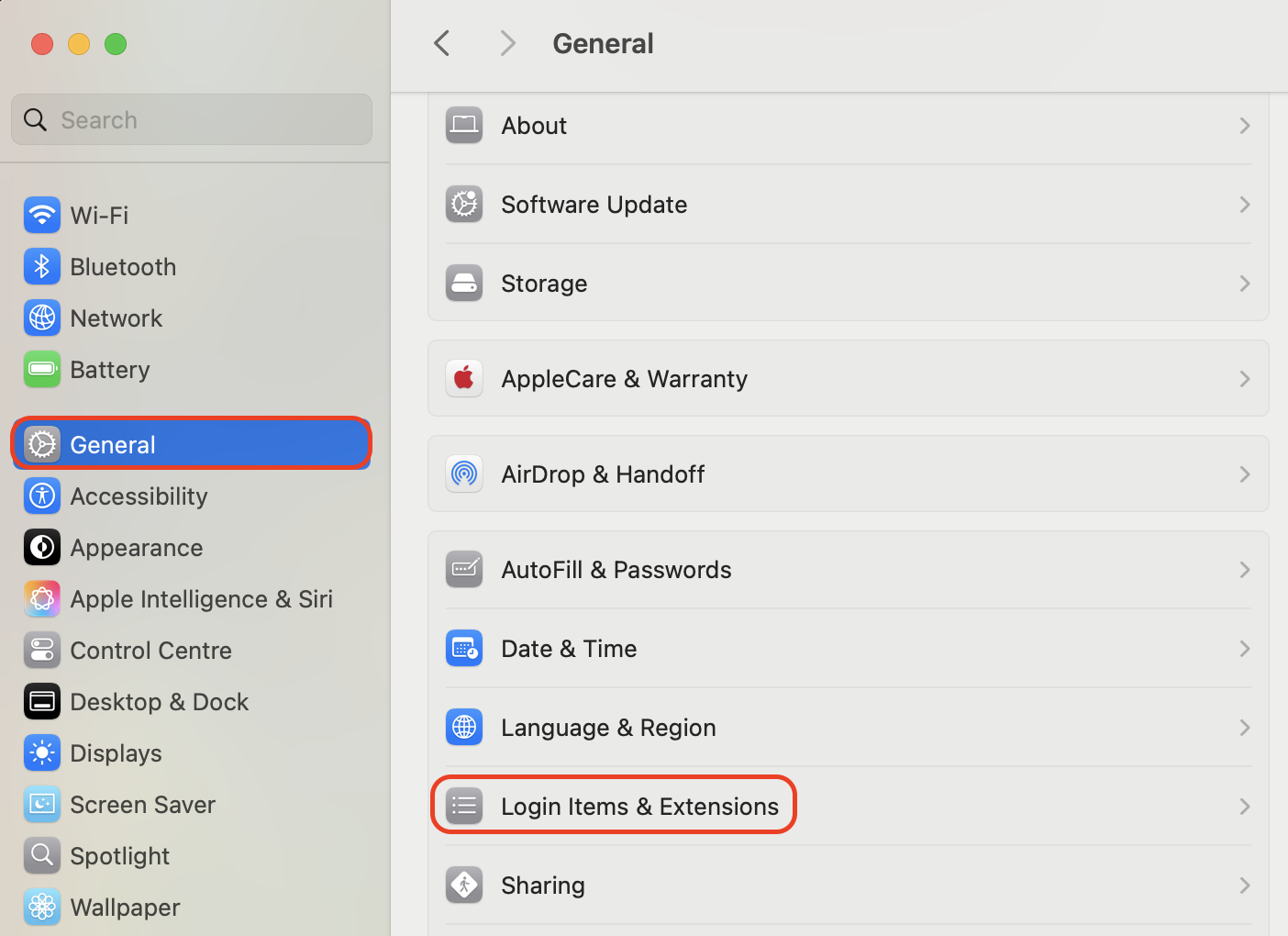This screenshot has height=936, width=1288.
Task: Click the Screen Saver icon
Action: point(42,804)
